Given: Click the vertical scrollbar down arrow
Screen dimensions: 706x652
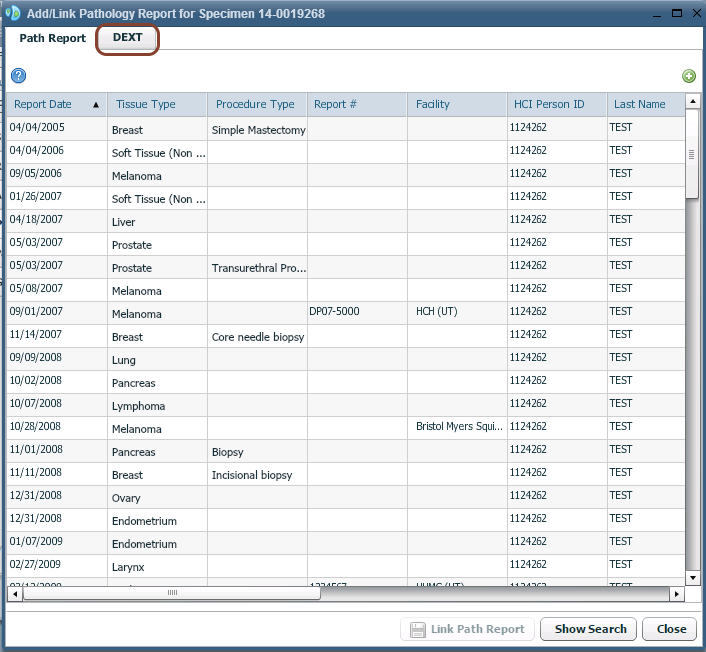Looking at the screenshot, I should pyautogui.click(x=692, y=577).
